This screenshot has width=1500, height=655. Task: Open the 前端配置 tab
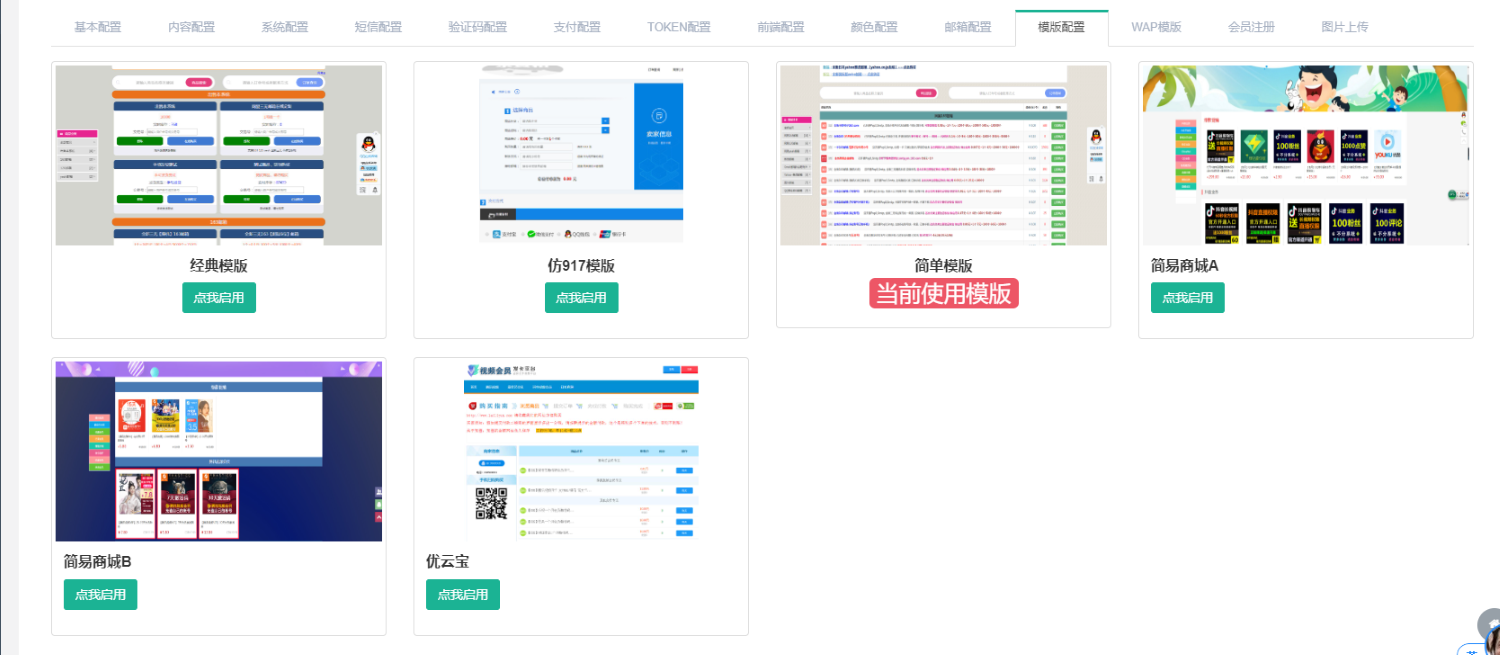pos(781,27)
